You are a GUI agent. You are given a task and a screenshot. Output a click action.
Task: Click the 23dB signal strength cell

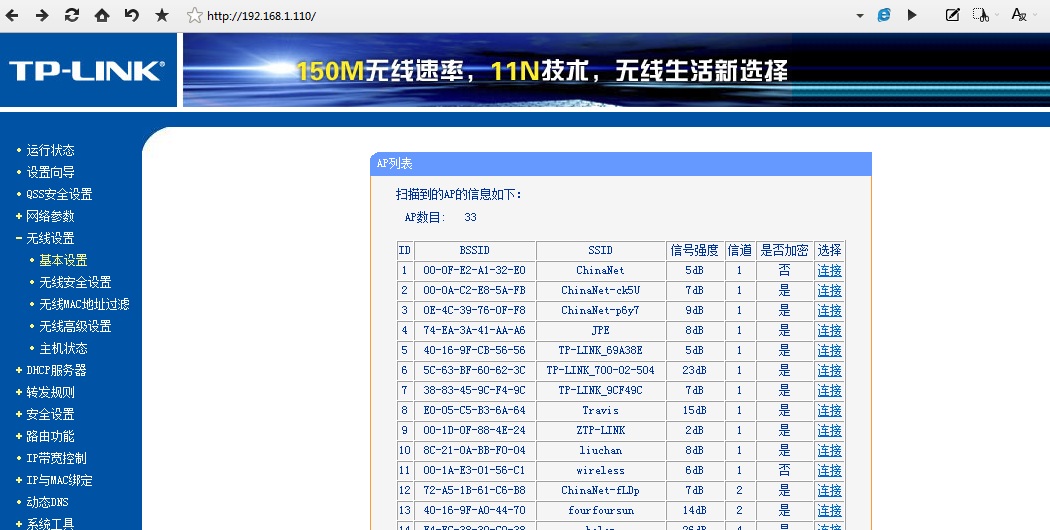(694, 371)
